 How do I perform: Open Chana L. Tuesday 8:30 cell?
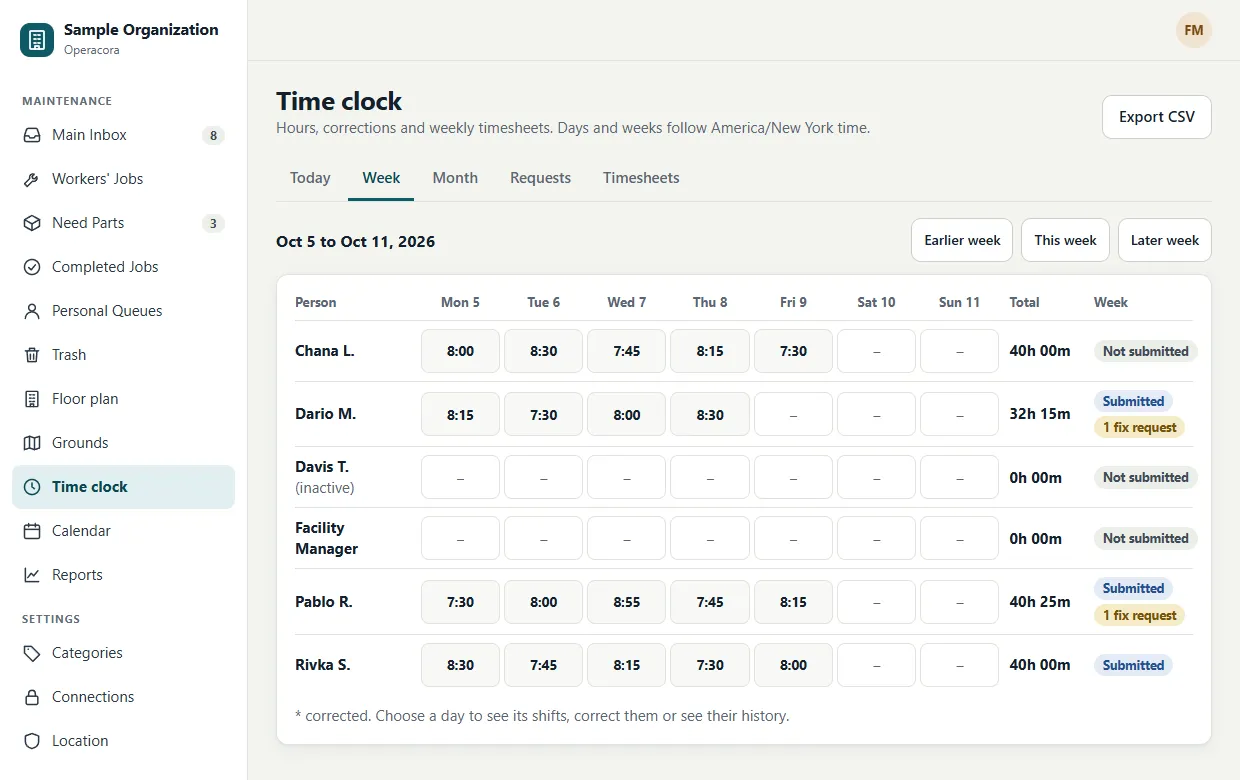[x=543, y=351]
